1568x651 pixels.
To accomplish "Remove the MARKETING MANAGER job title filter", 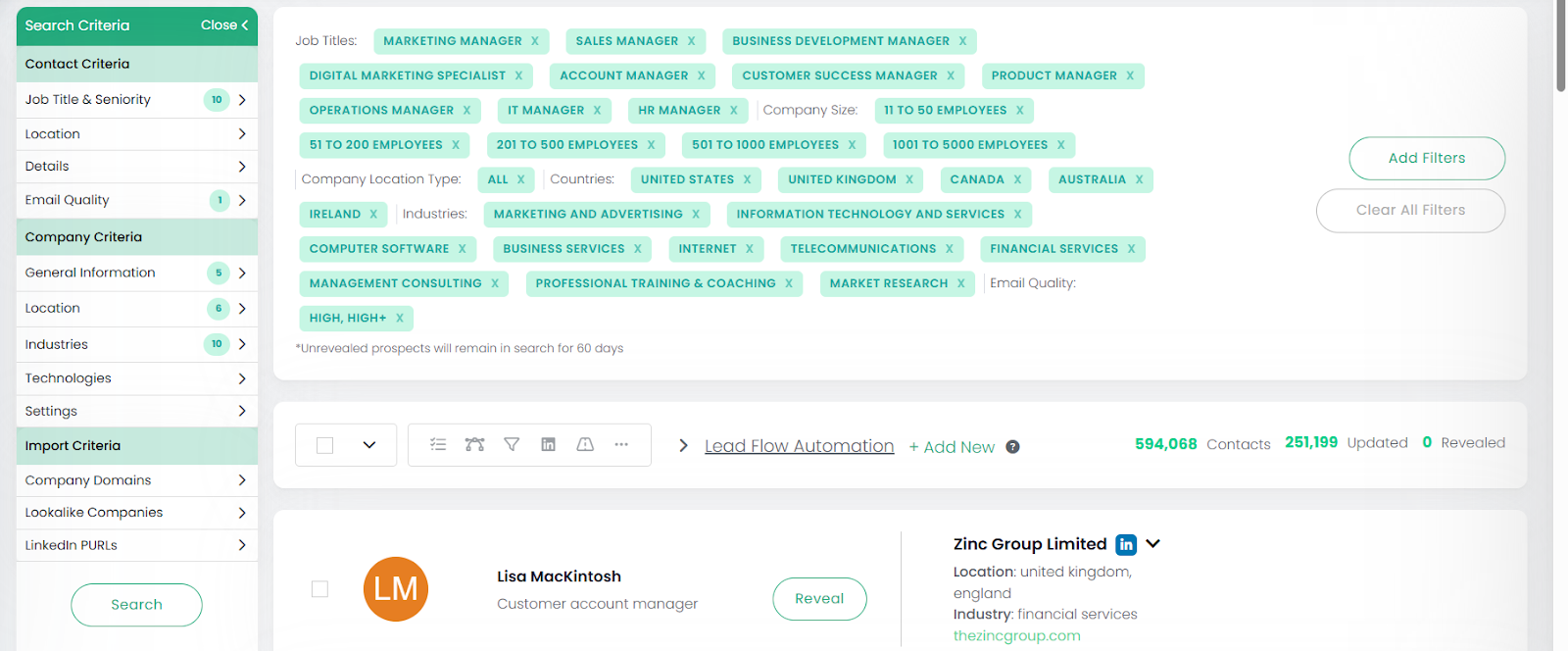I will 535,41.
